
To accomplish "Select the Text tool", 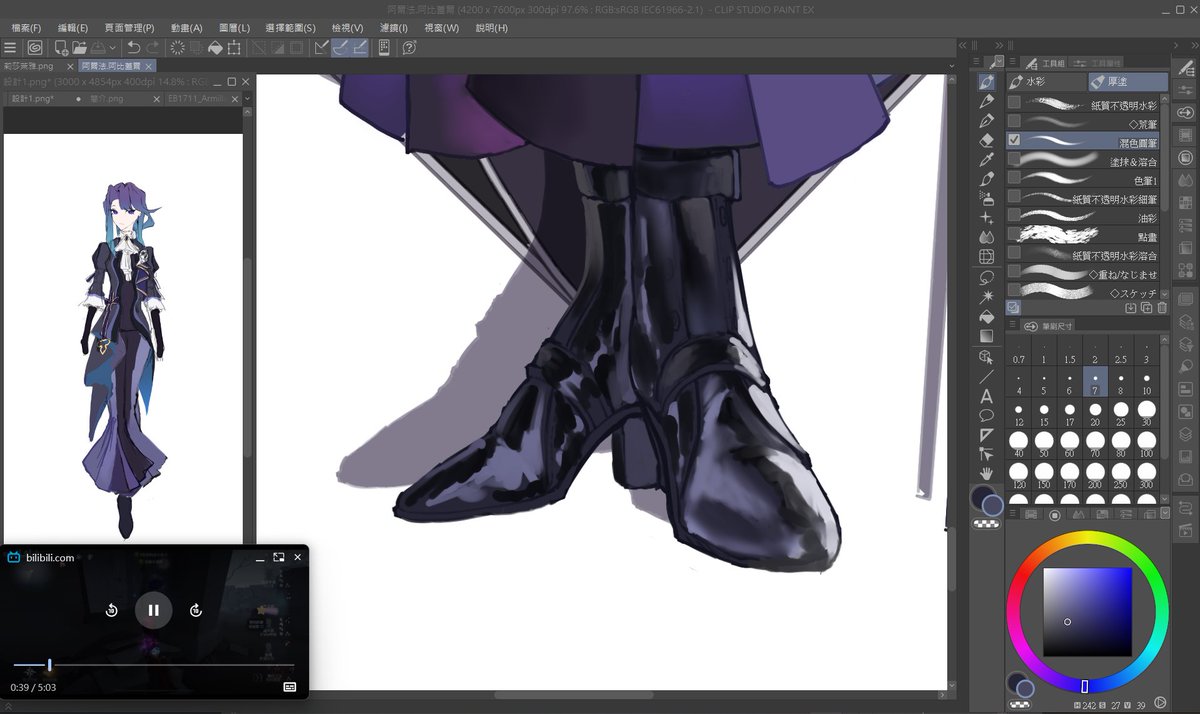I will click(987, 395).
